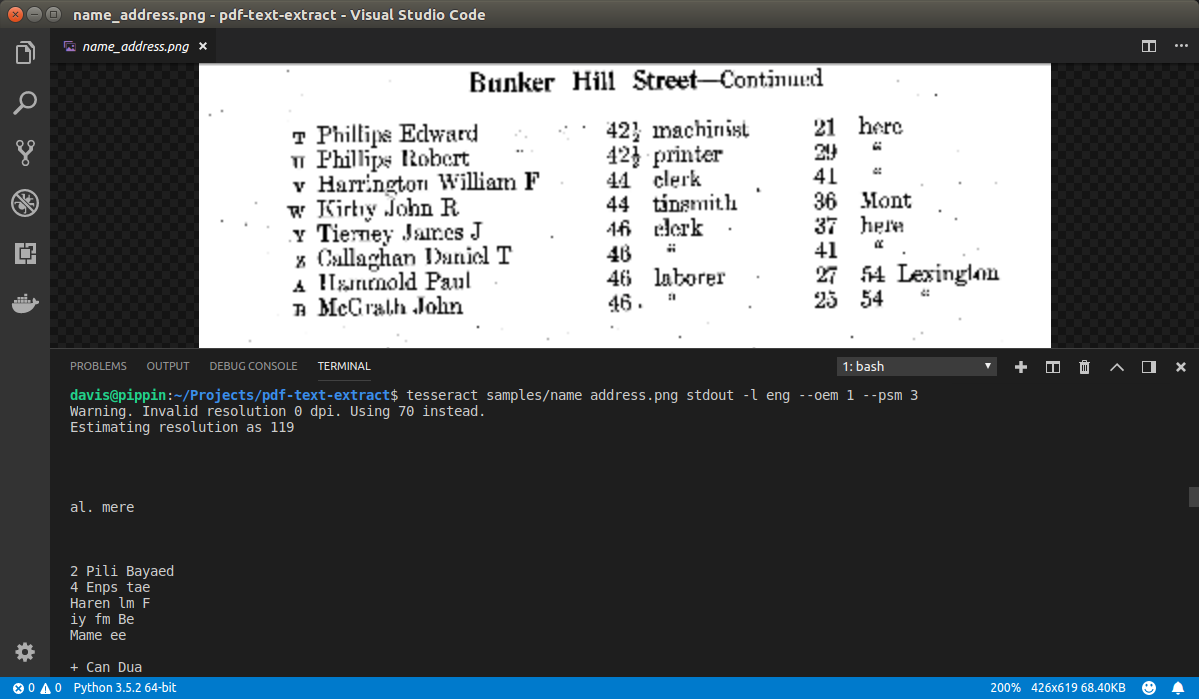Click the errors count in status bar
Image resolution: width=1199 pixels, height=699 pixels.
coord(24,688)
